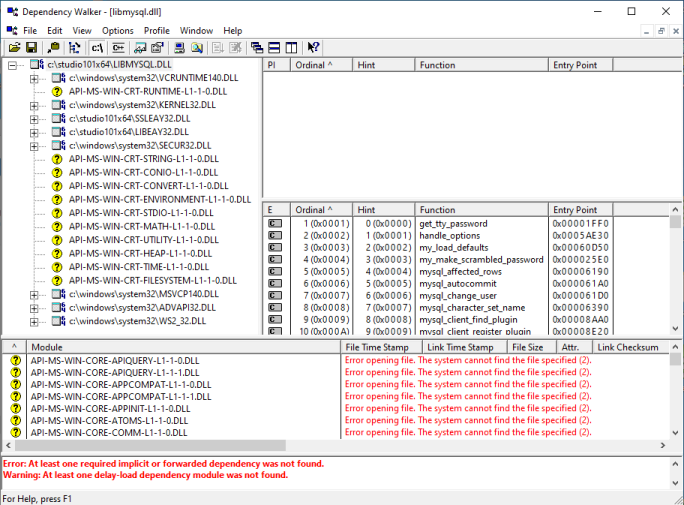Viewport: 684px width, 505px height.
Task: Click the Tile Horizontally toolbar icon
Action: coord(274,48)
